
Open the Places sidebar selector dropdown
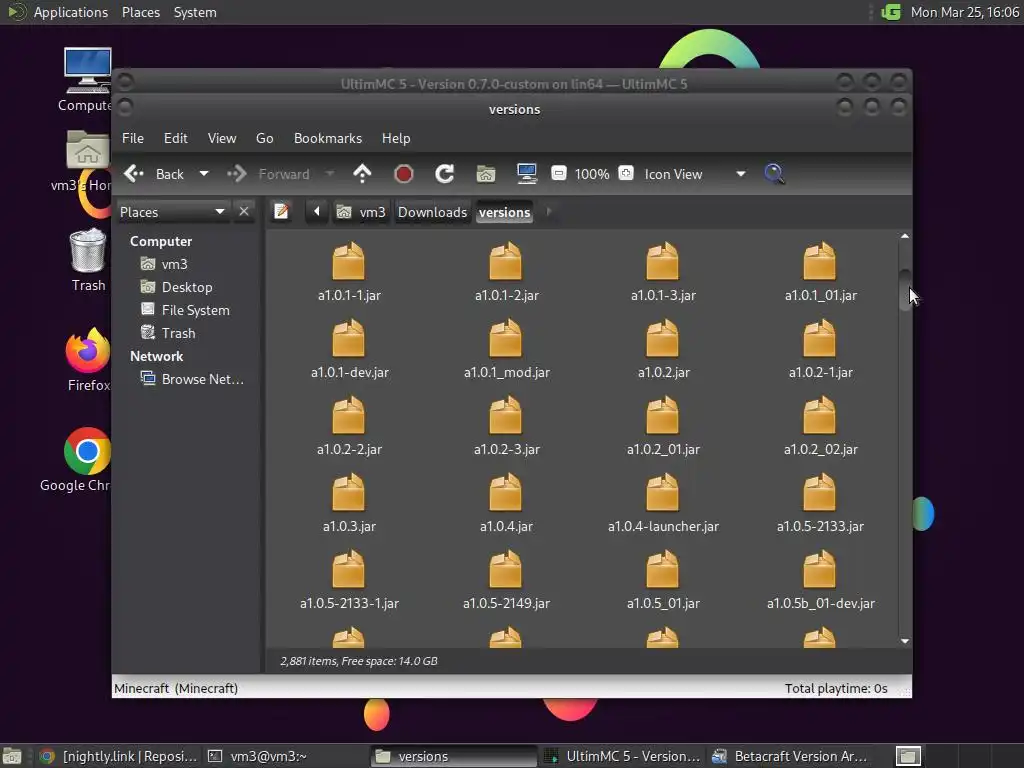coord(219,212)
